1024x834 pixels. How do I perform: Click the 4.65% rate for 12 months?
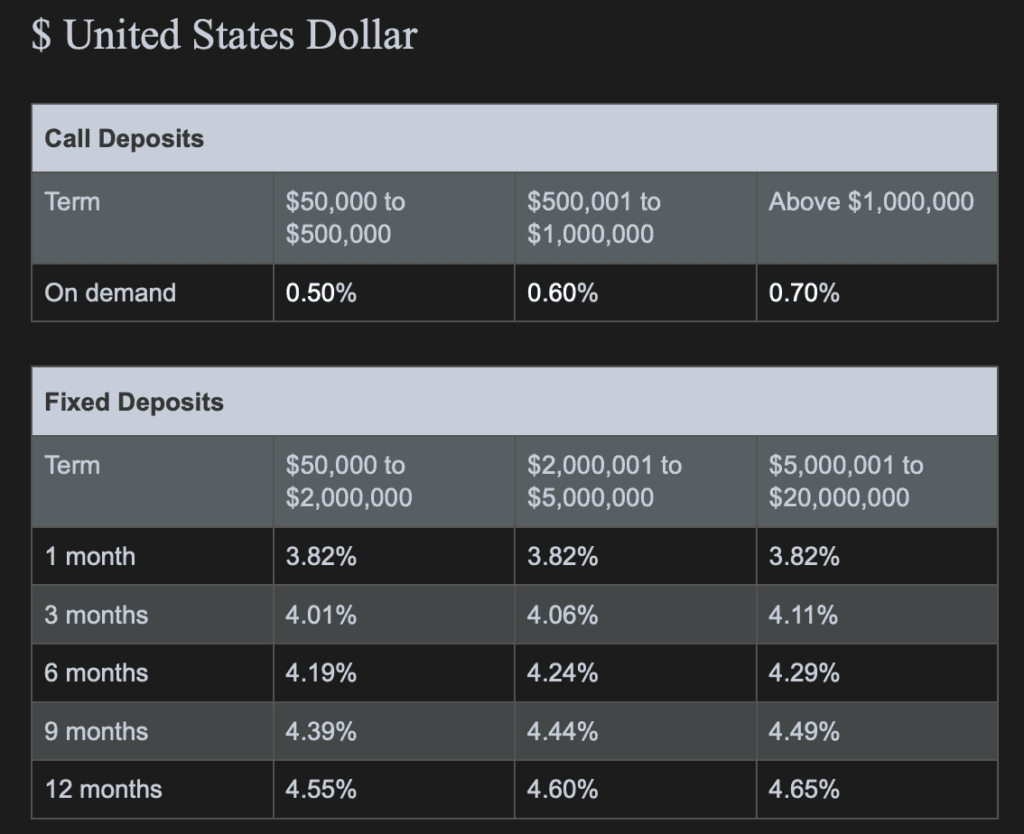point(804,789)
